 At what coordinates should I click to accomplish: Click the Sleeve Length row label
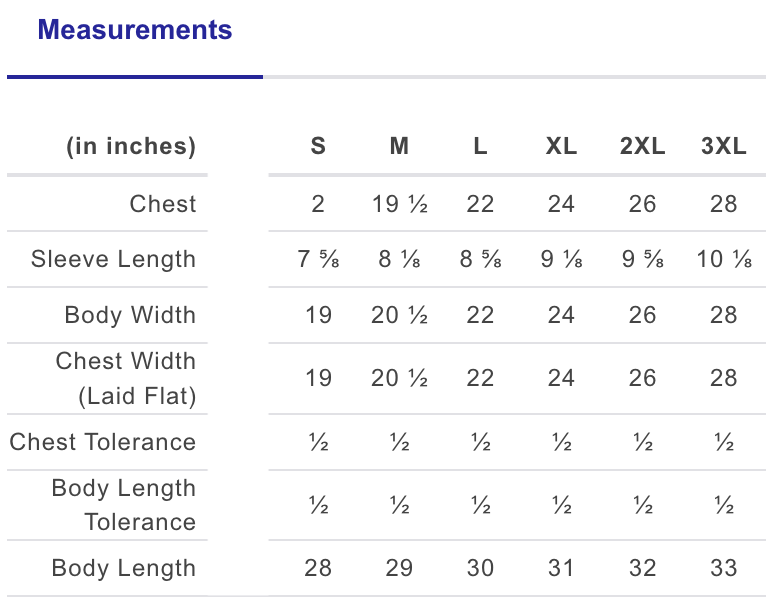pos(113,259)
